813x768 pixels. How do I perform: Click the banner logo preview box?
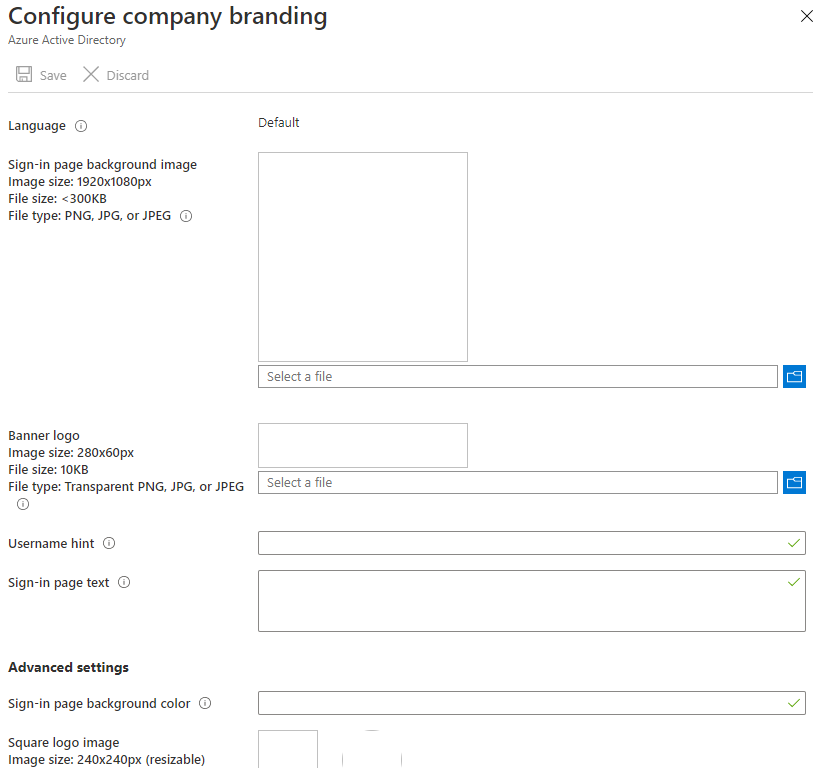363,445
